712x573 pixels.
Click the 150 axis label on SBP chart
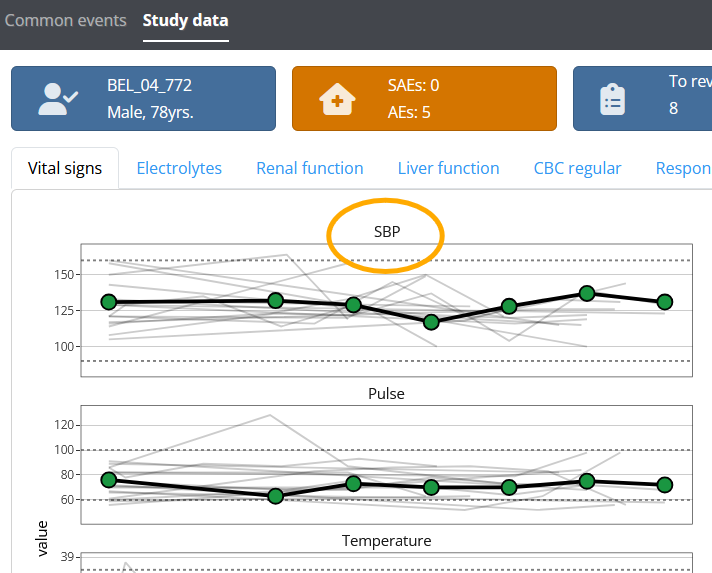click(x=64, y=275)
